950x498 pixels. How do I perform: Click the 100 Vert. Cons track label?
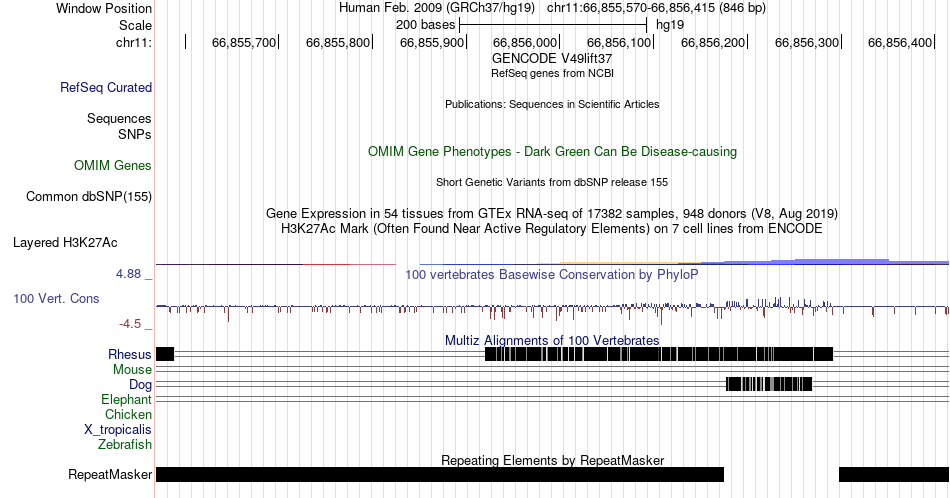[x=56, y=298]
